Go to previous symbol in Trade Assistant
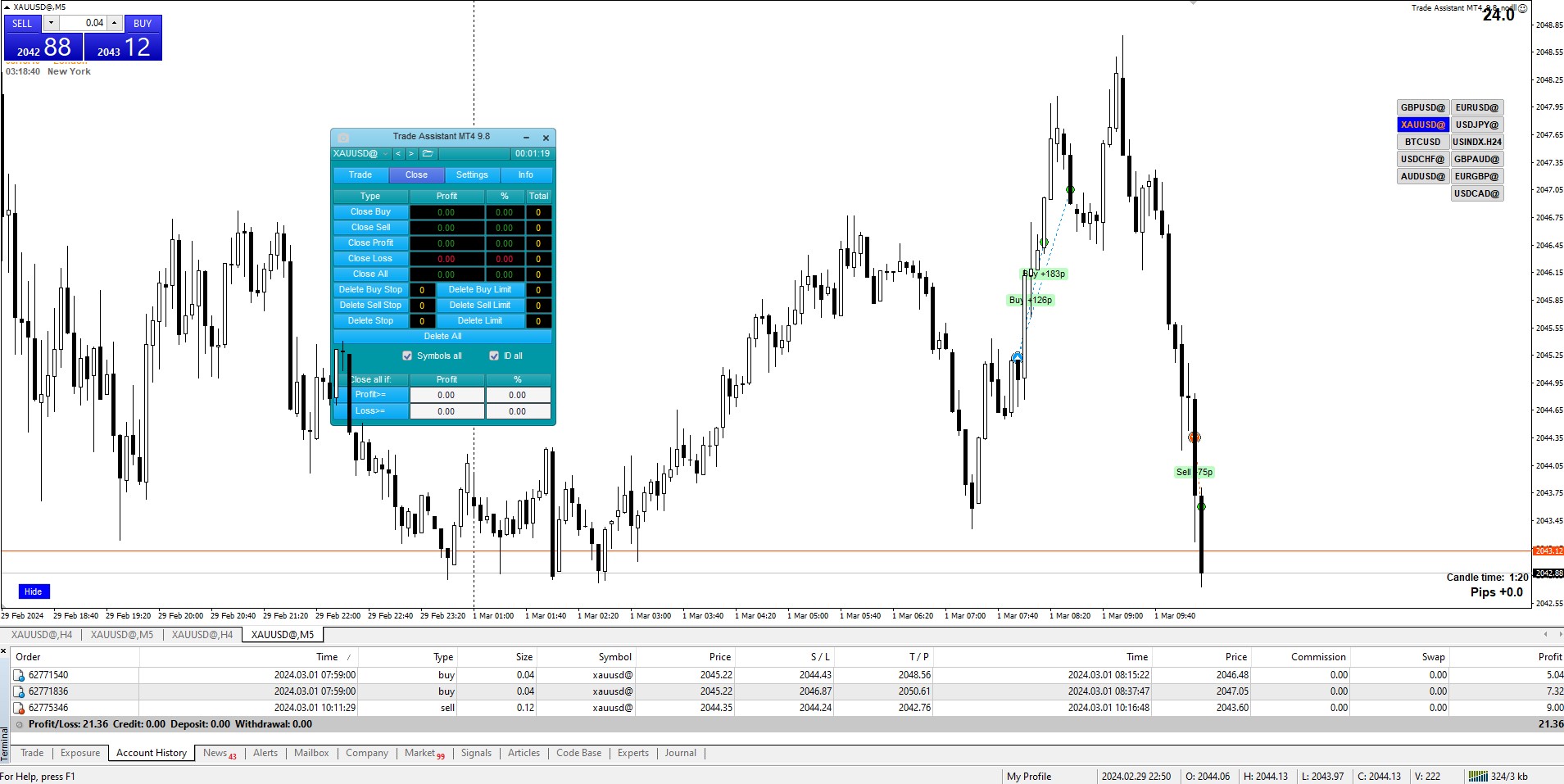 tap(398, 154)
